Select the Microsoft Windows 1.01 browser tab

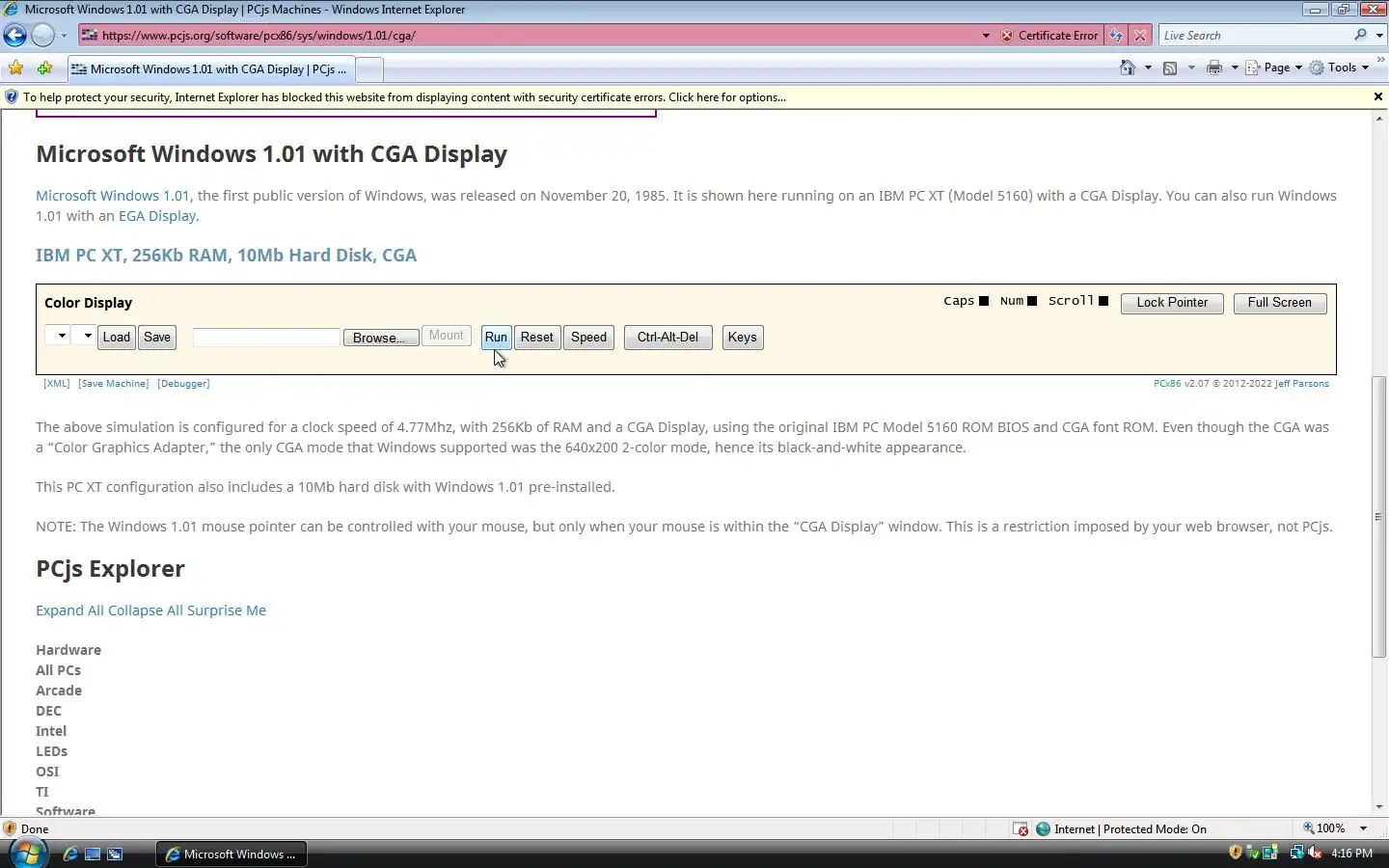click(210, 69)
